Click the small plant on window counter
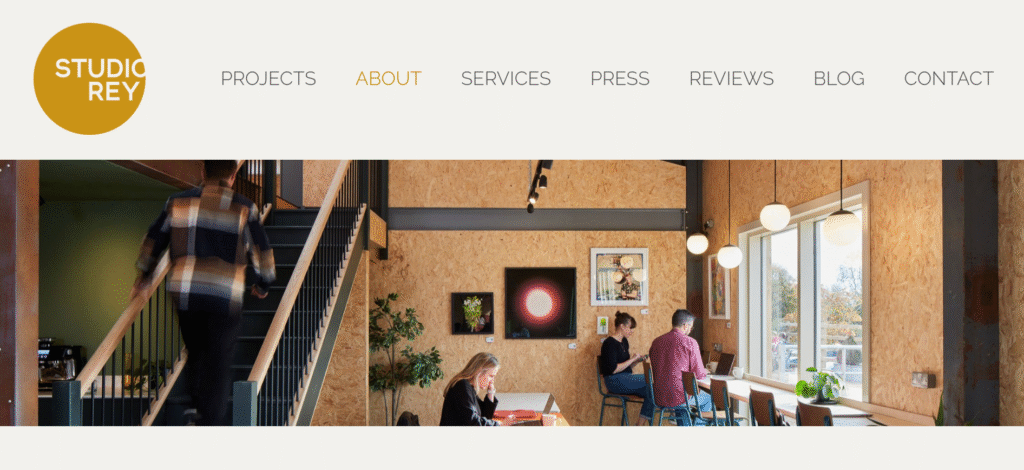1024x470 pixels. (820, 386)
